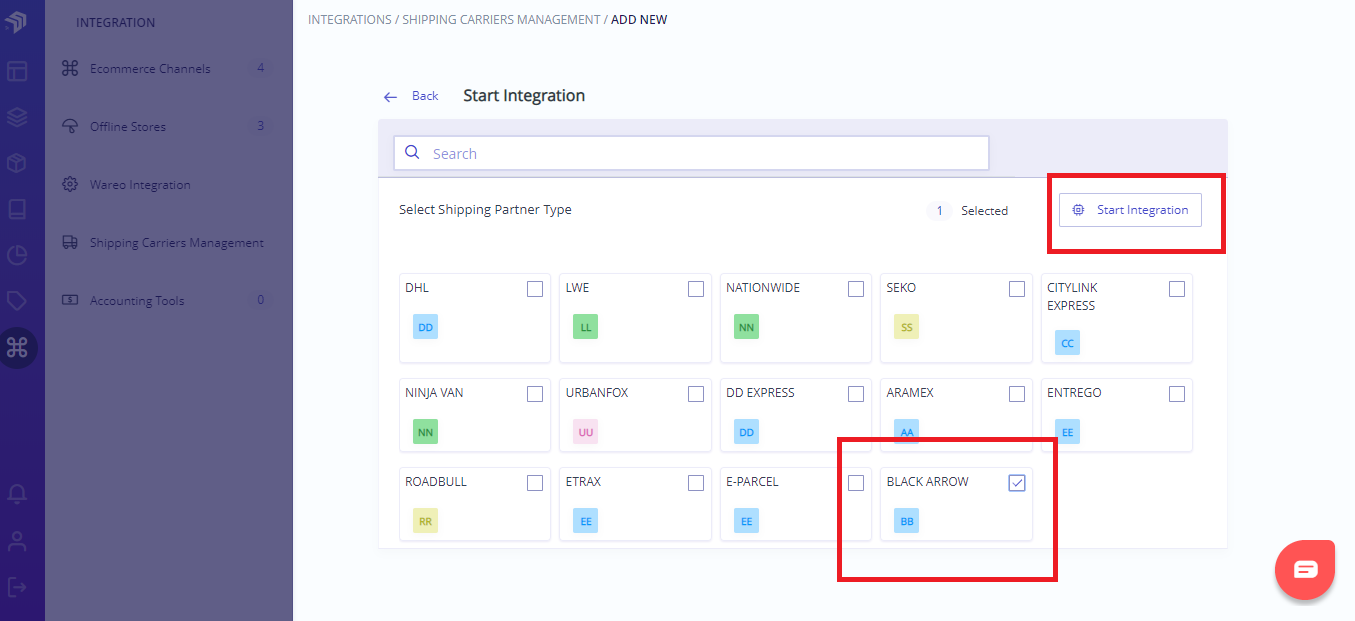Check the ROADBULL checkbox
The height and width of the screenshot is (621, 1355).
[535, 483]
